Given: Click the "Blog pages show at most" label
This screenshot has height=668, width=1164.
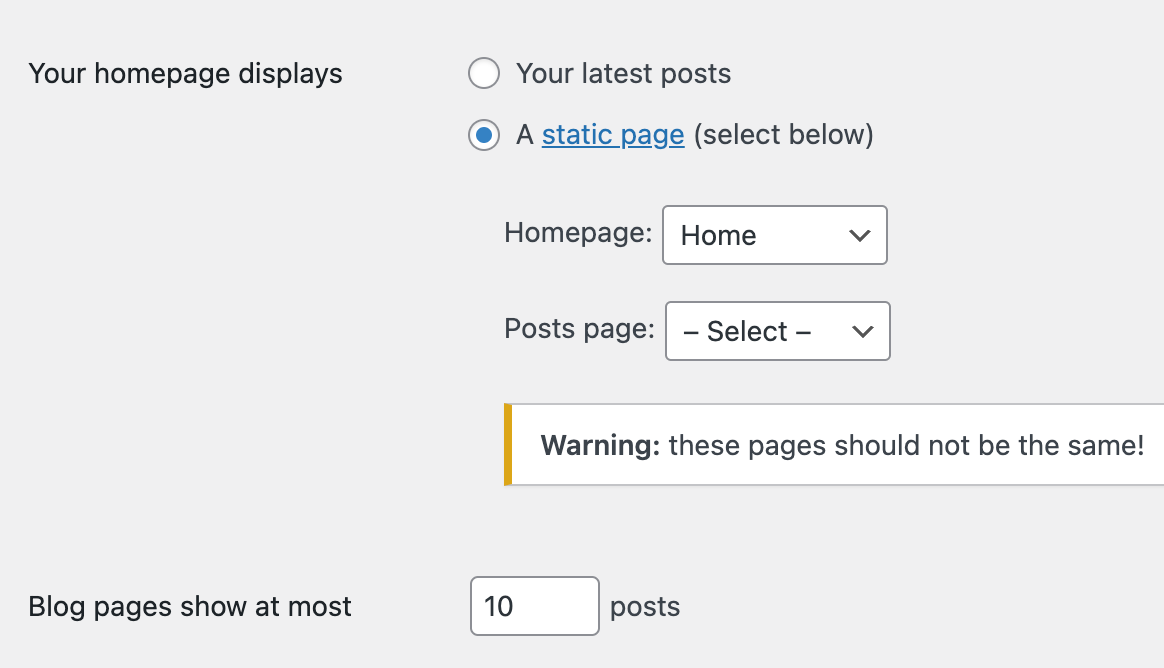Looking at the screenshot, I should [190, 607].
